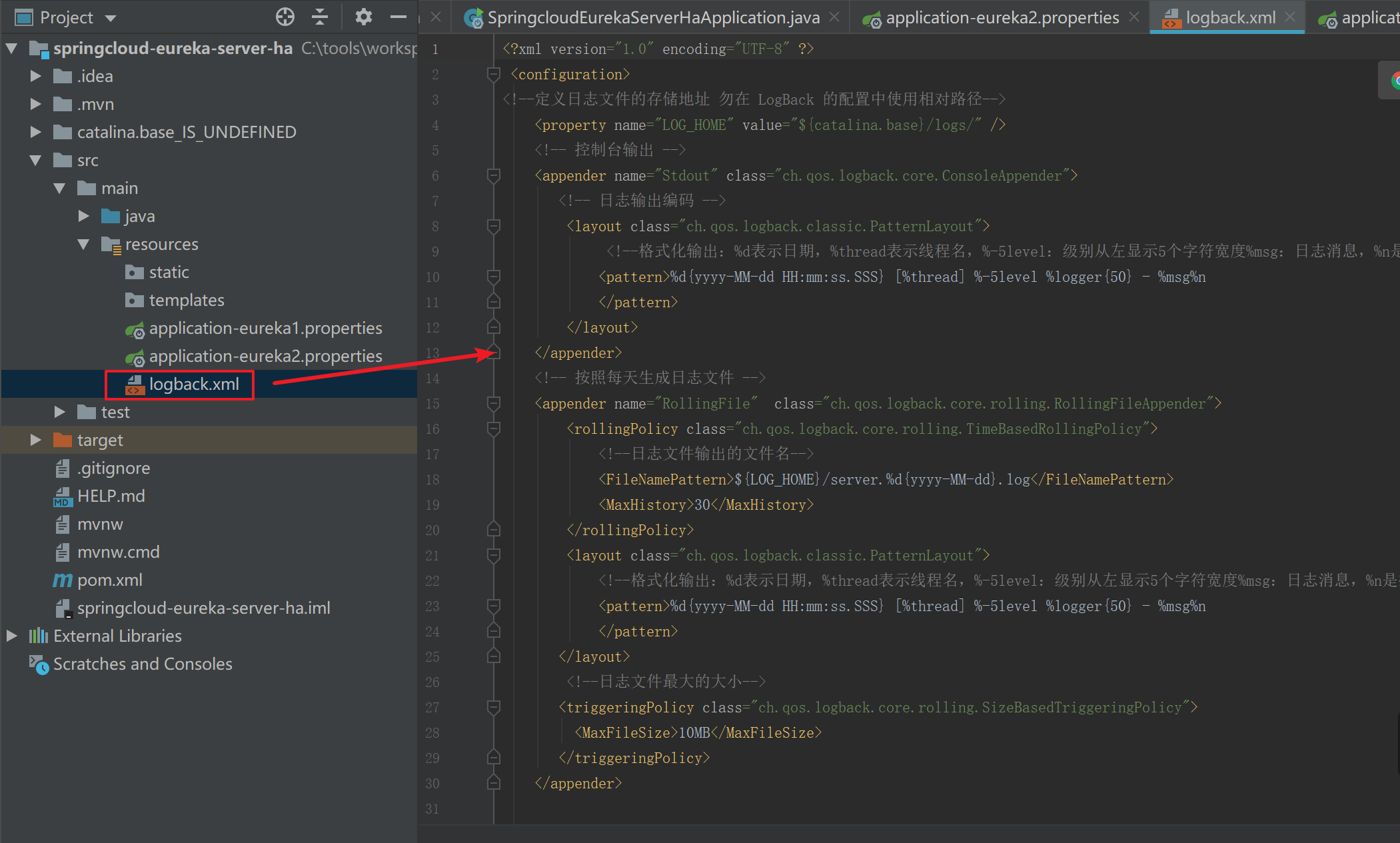This screenshot has height=843, width=1400.
Task: Click the Chrome browser preview icon
Action: click(1395, 81)
